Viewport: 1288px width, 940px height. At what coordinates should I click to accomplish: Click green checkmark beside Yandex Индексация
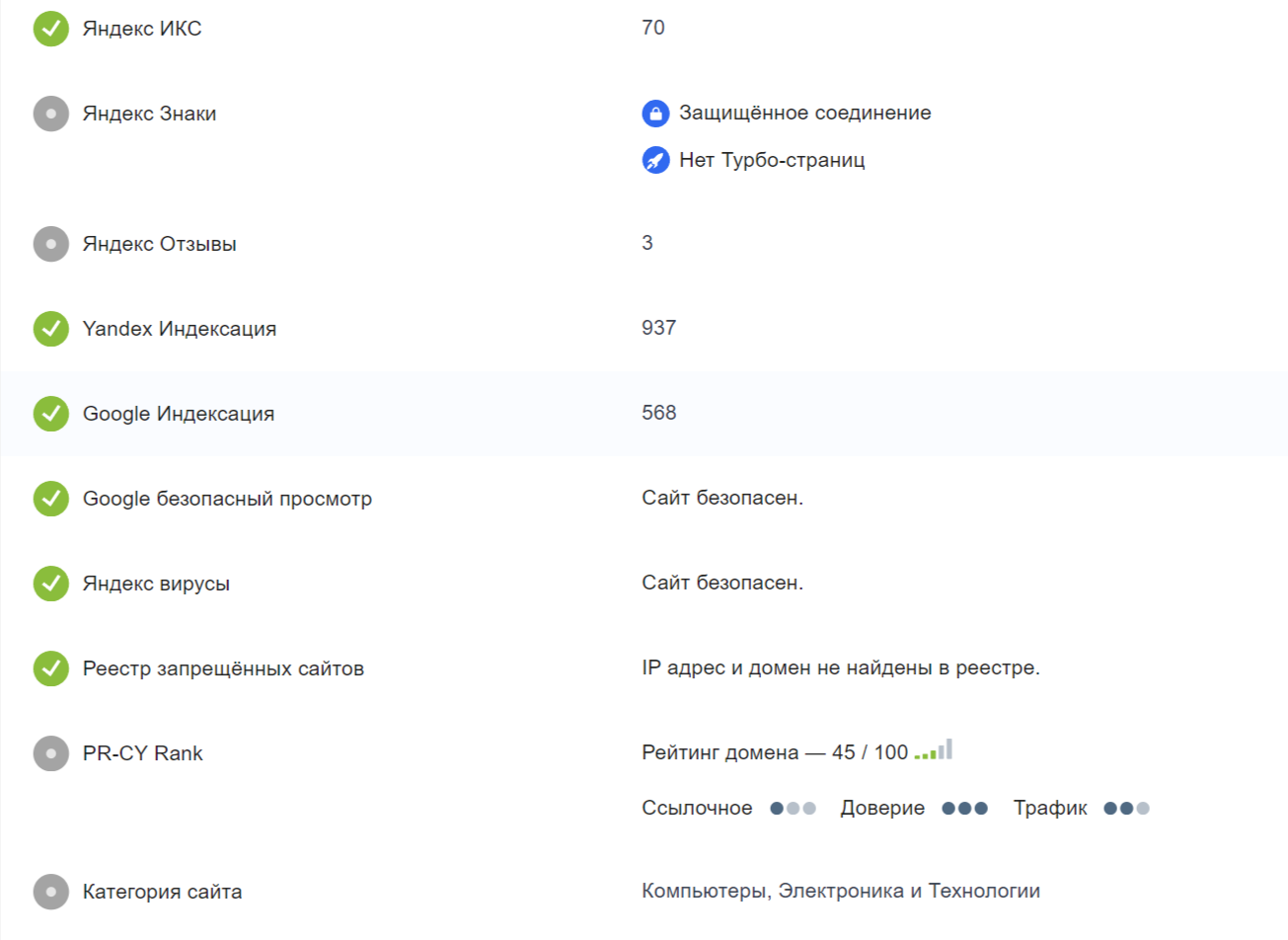(51, 329)
